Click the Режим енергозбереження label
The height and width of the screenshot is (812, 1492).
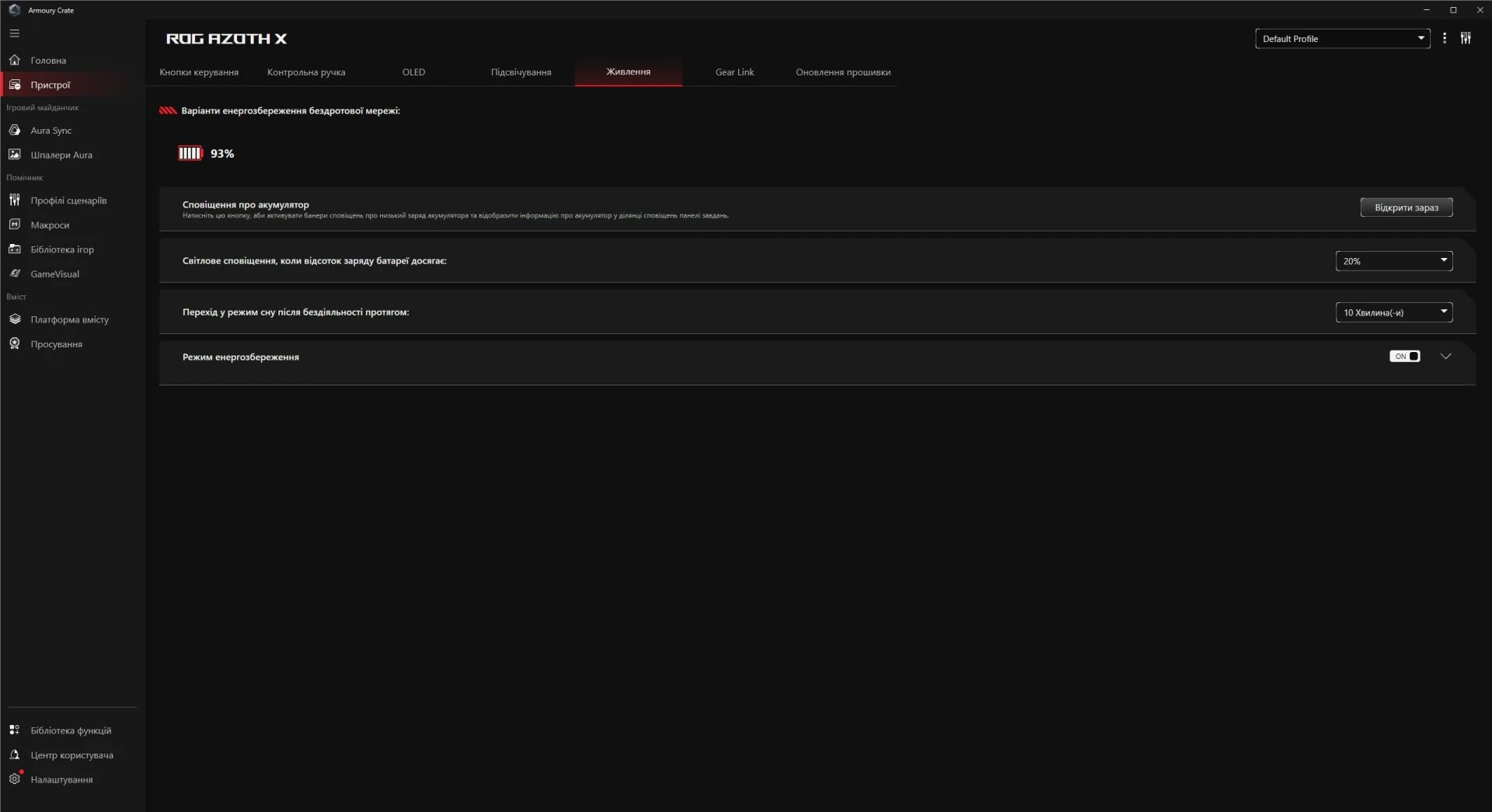tap(241, 357)
